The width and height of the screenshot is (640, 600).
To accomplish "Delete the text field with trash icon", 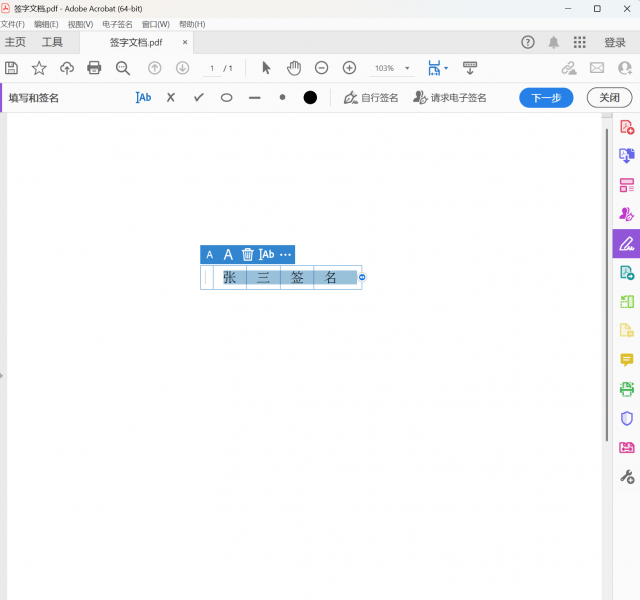I will pos(248,255).
